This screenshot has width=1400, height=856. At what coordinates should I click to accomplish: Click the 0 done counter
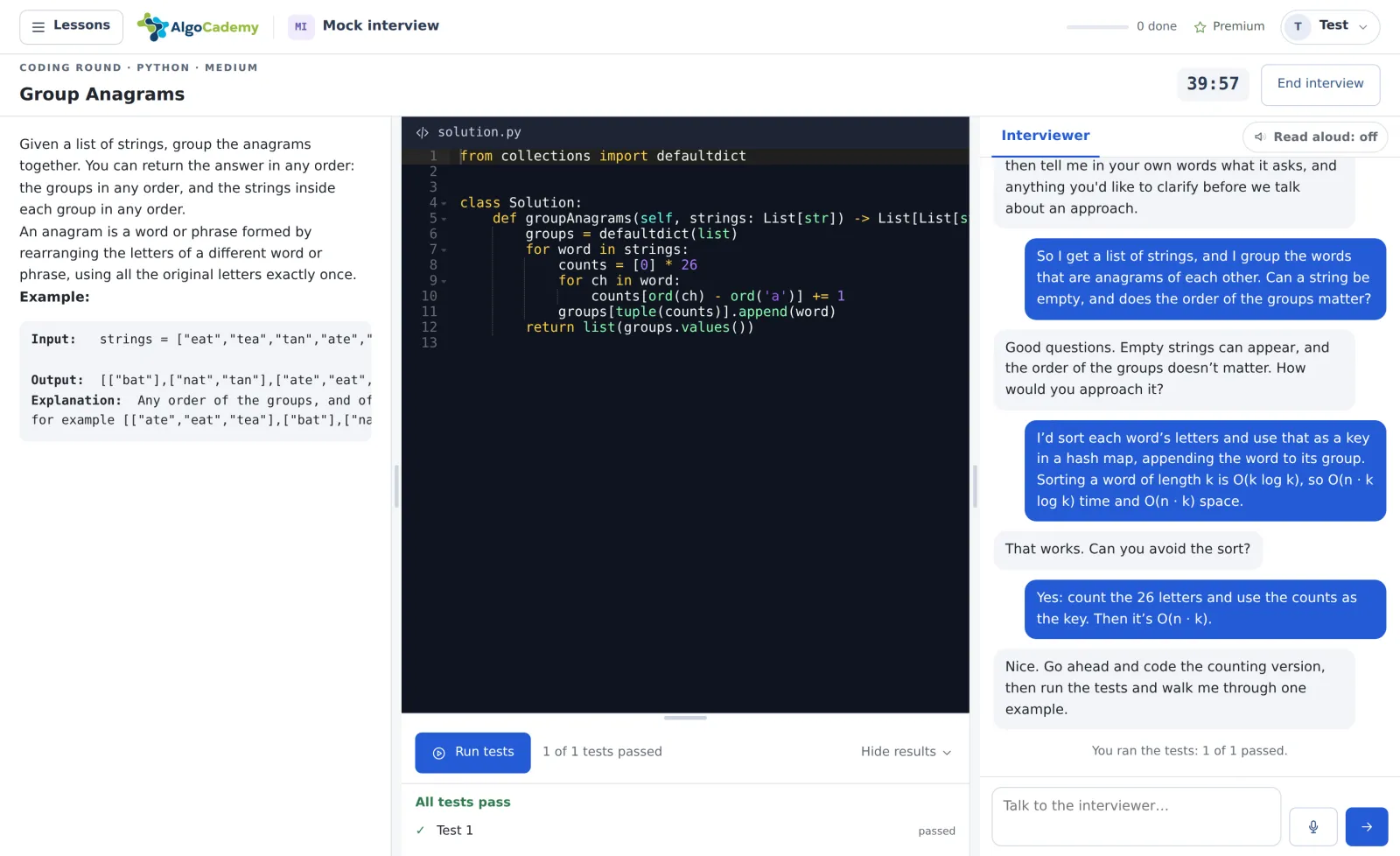(1156, 26)
